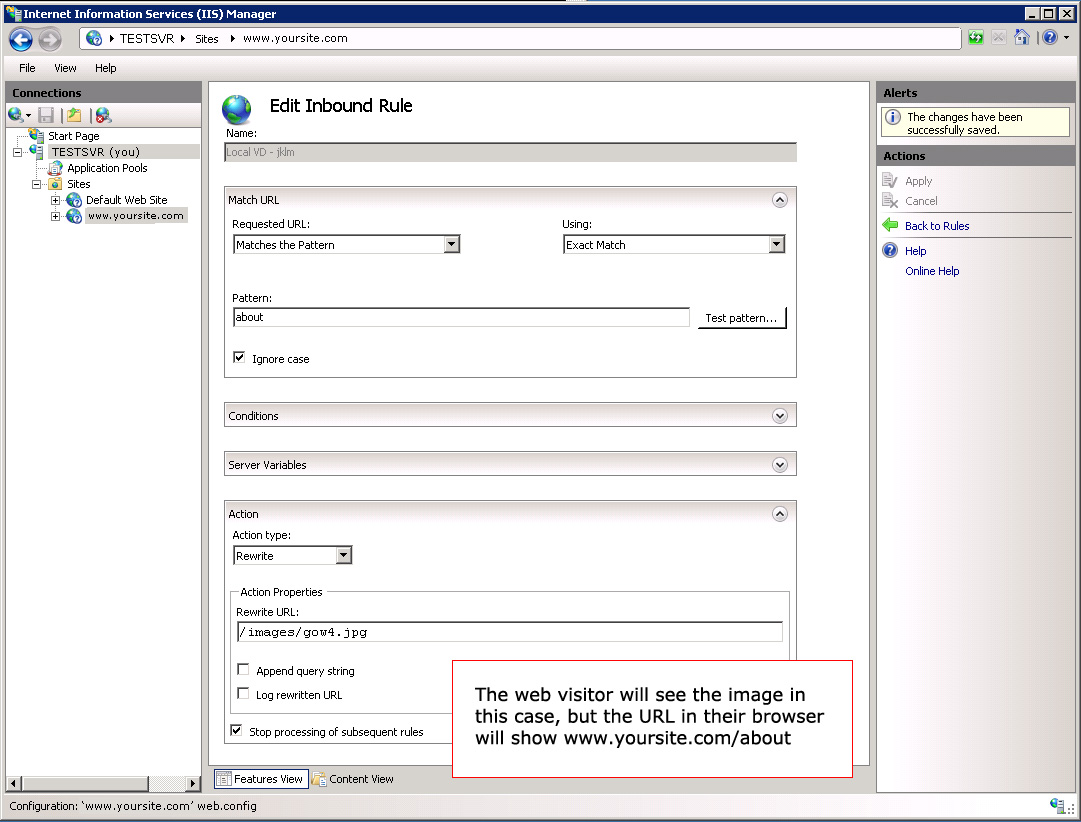
Task: Click the Back to Rules link
Action: point(937,225)
